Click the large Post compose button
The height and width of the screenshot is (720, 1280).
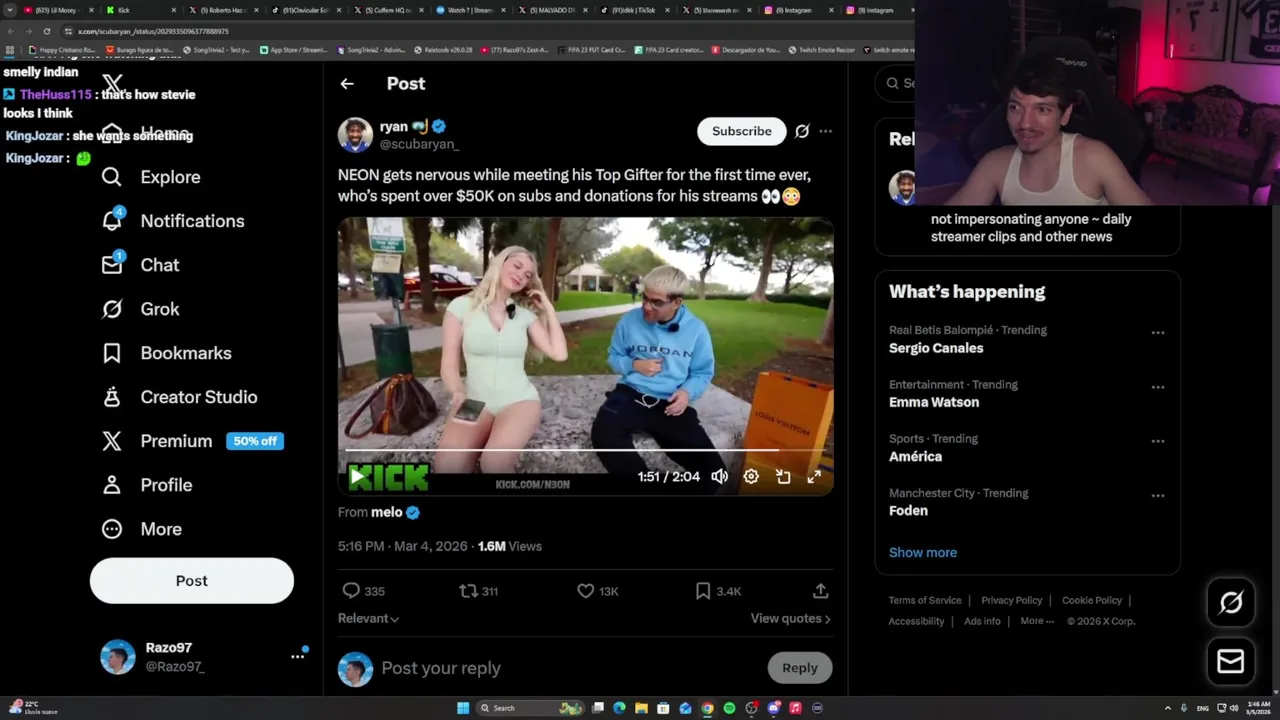tap(192, 581)
